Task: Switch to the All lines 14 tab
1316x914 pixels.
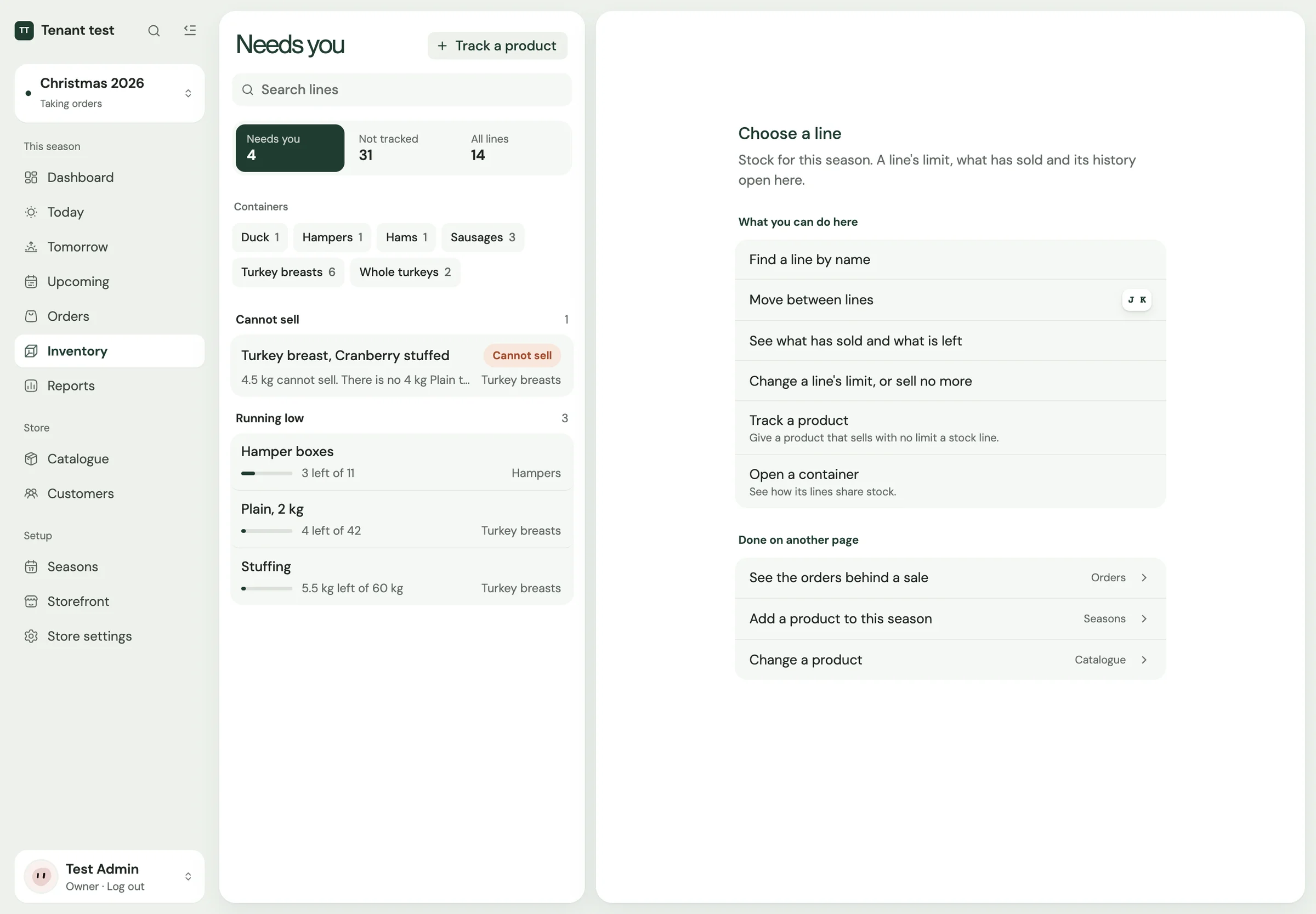Action: 515,149
